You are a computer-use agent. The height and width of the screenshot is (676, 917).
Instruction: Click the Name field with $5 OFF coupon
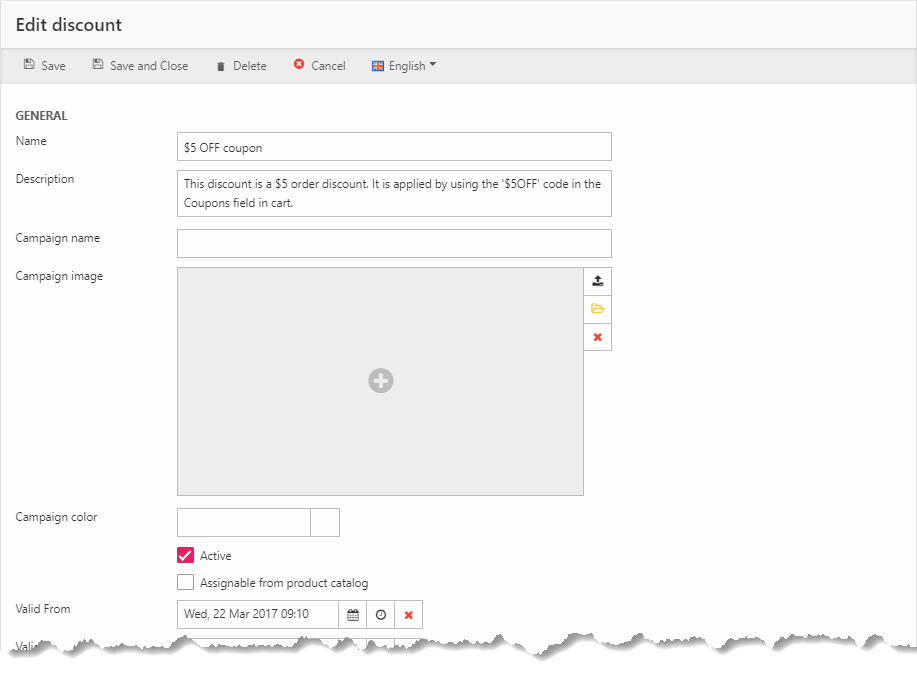pos(394,147)
